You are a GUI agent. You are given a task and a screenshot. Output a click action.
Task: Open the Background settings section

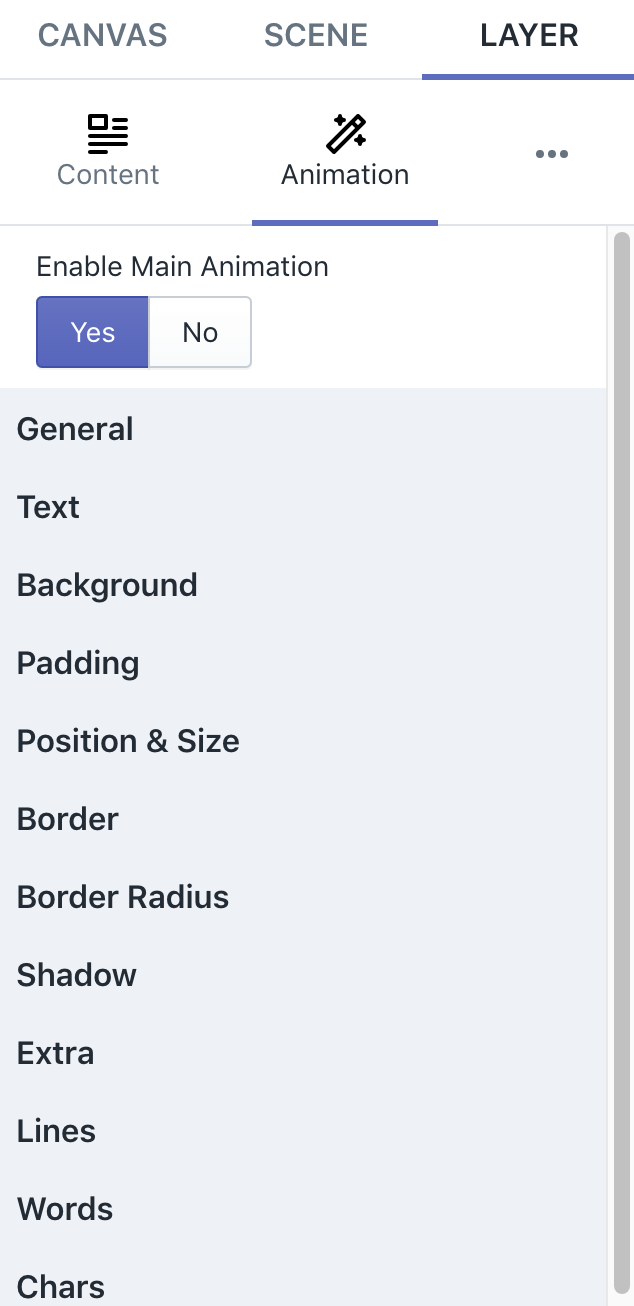click(x=107, y=585)
